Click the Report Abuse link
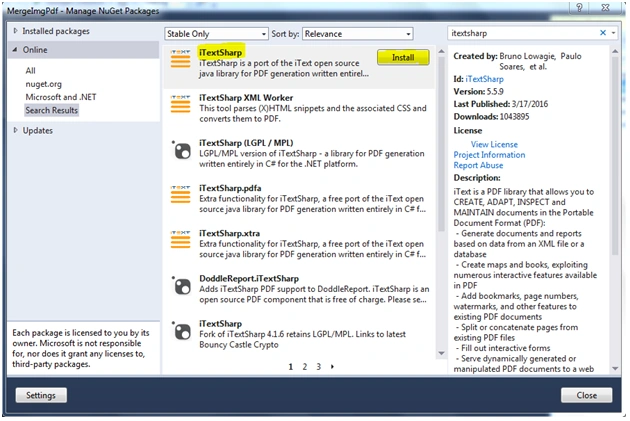Screen dimensions: 630x421 478,165
